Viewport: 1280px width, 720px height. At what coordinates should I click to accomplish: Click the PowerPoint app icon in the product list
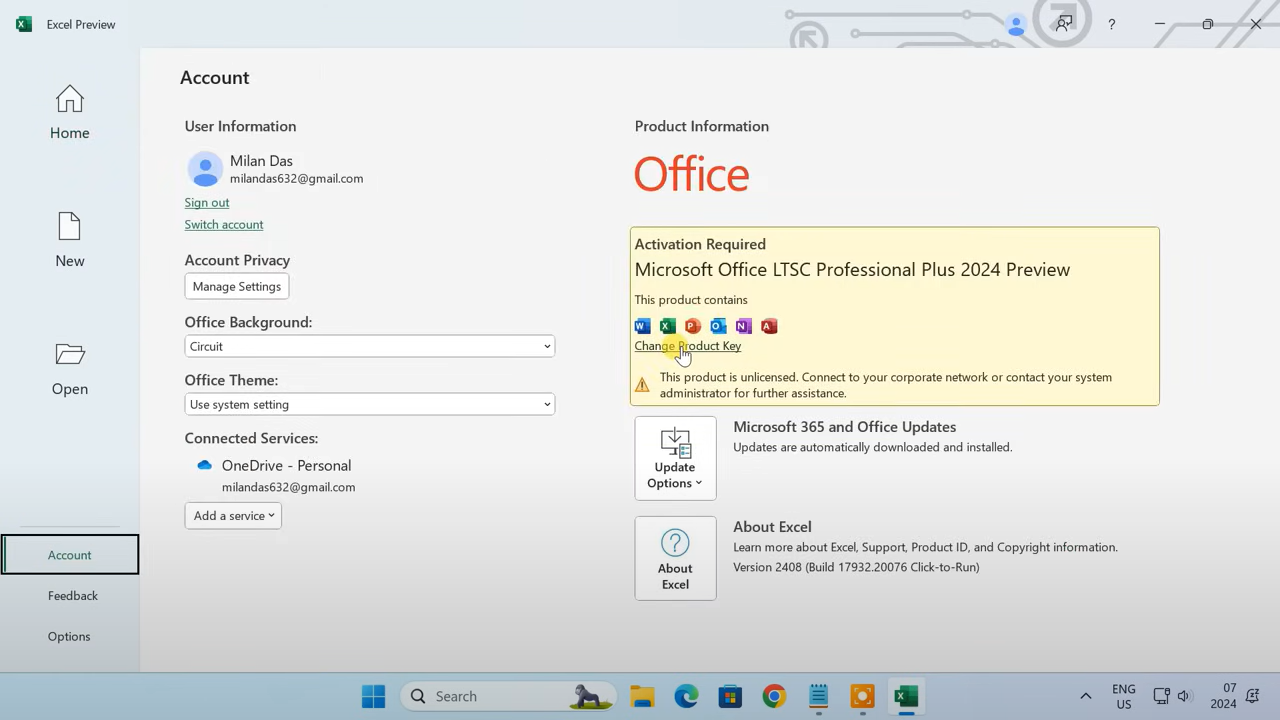693,326
